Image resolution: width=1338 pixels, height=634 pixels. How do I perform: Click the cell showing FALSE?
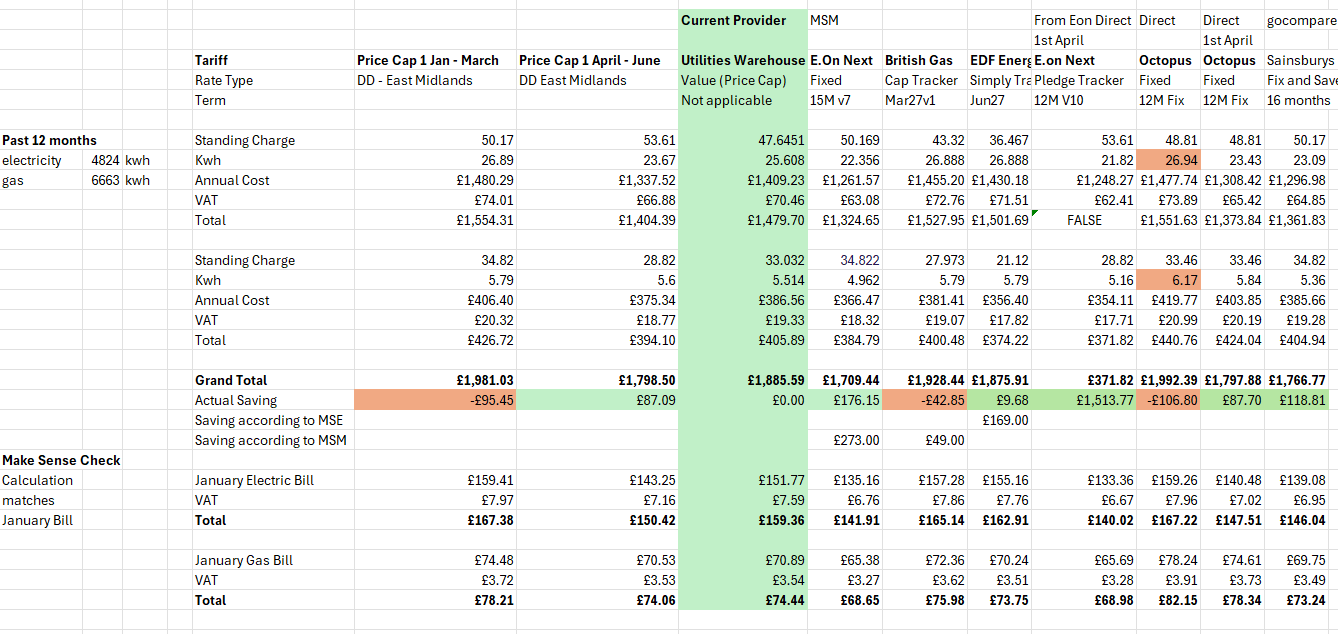[1084, 220]
